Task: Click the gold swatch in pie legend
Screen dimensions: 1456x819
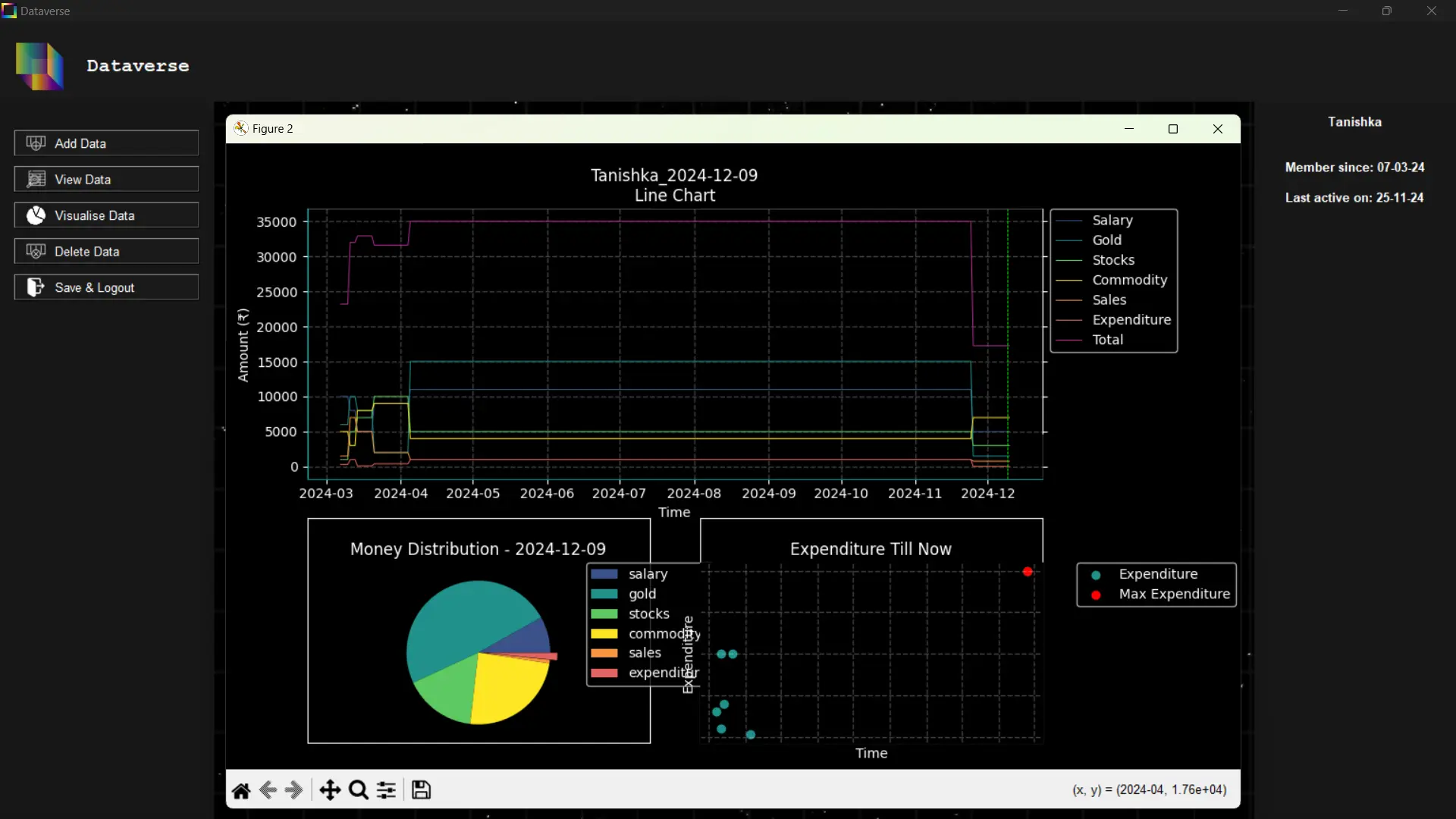Action: pyautogui.click(x=604, y=594)
